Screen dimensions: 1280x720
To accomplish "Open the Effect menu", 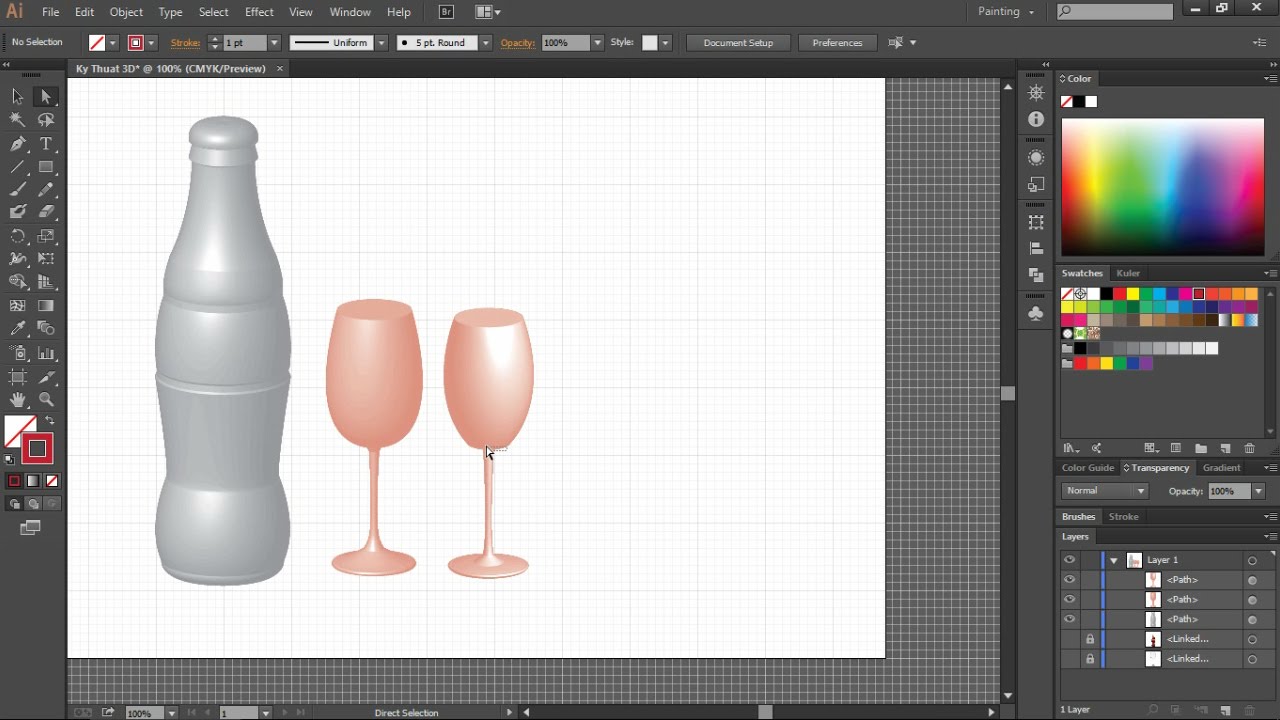I will 259,12.
